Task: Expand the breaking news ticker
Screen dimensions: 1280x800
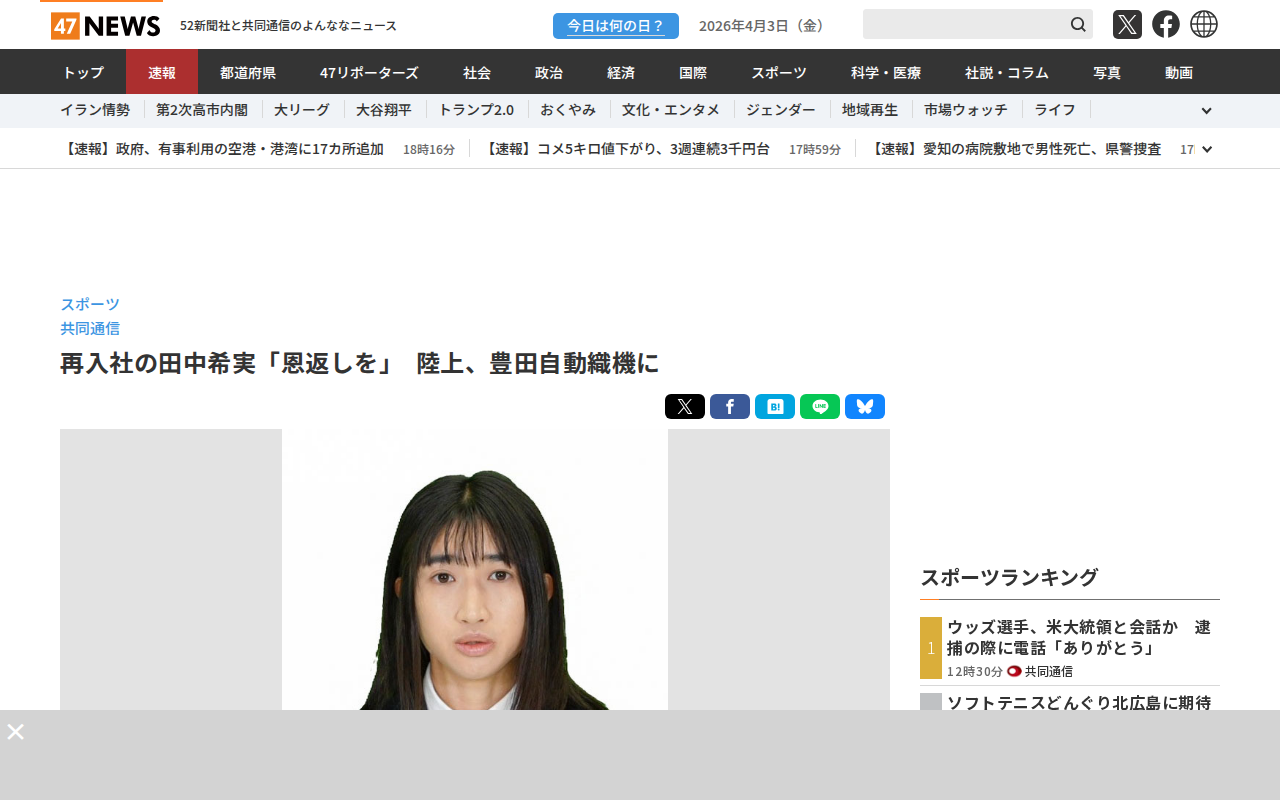Action: [1207, 149]
